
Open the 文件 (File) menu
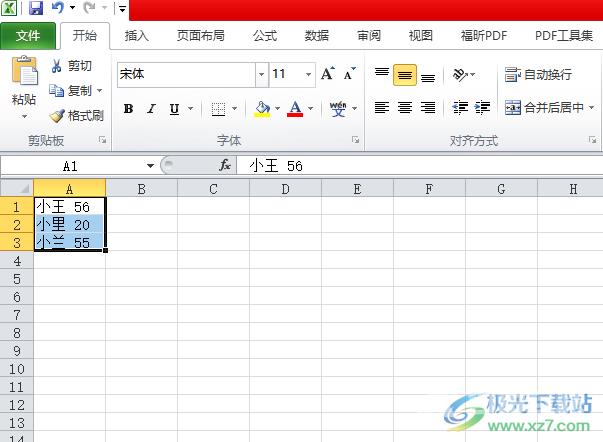[x=28, y=36]
